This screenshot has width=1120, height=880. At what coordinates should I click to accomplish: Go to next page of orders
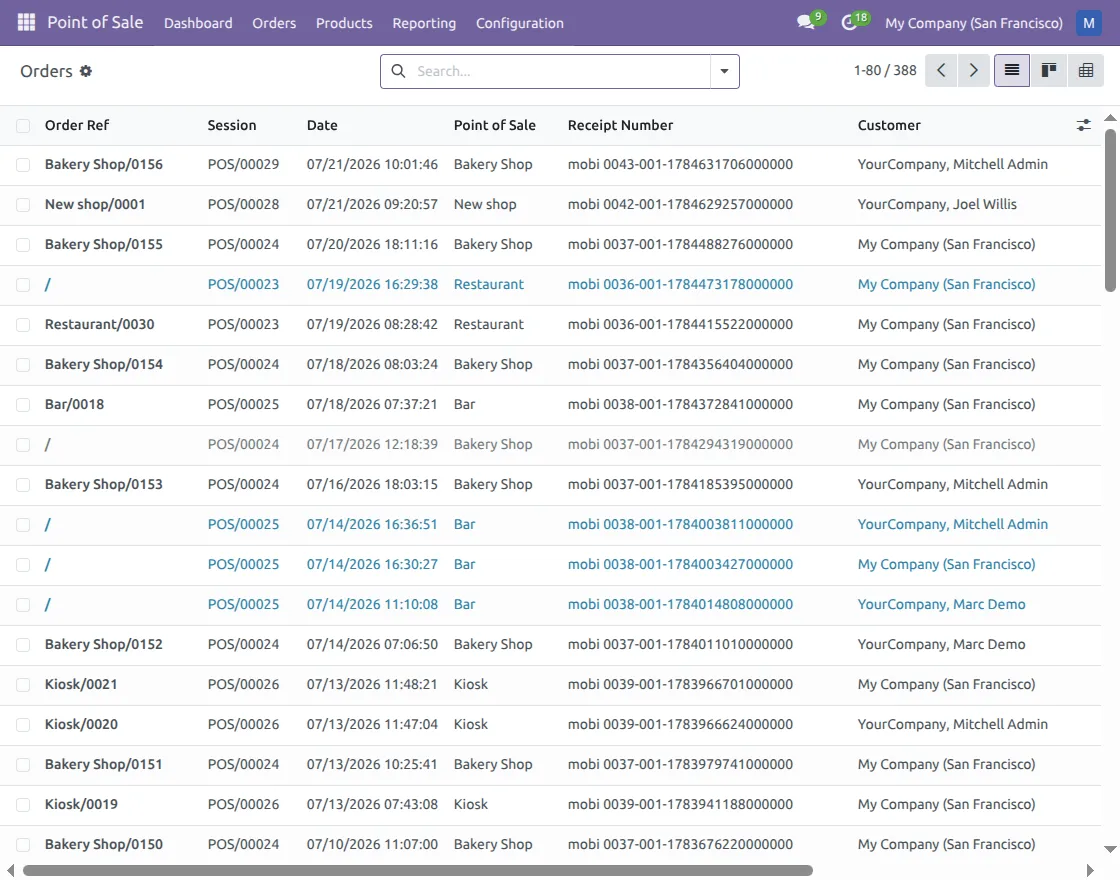click(974, 70)
